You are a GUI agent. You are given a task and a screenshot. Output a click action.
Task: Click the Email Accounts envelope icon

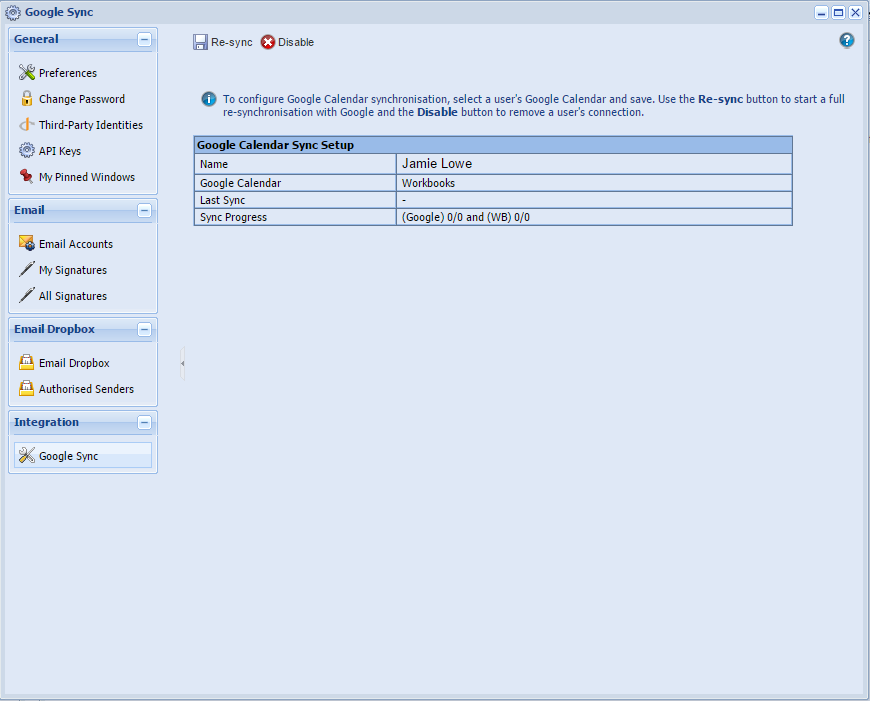coord(27,243)
